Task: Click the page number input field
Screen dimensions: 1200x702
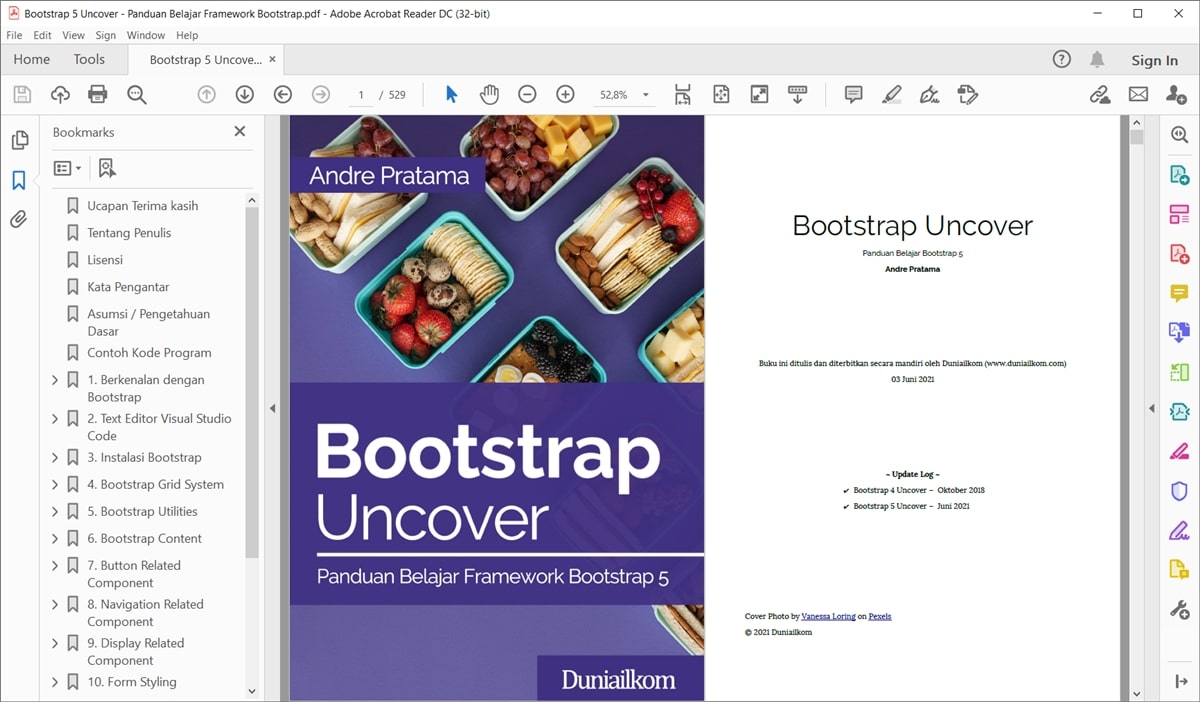Action: [360, 95]
